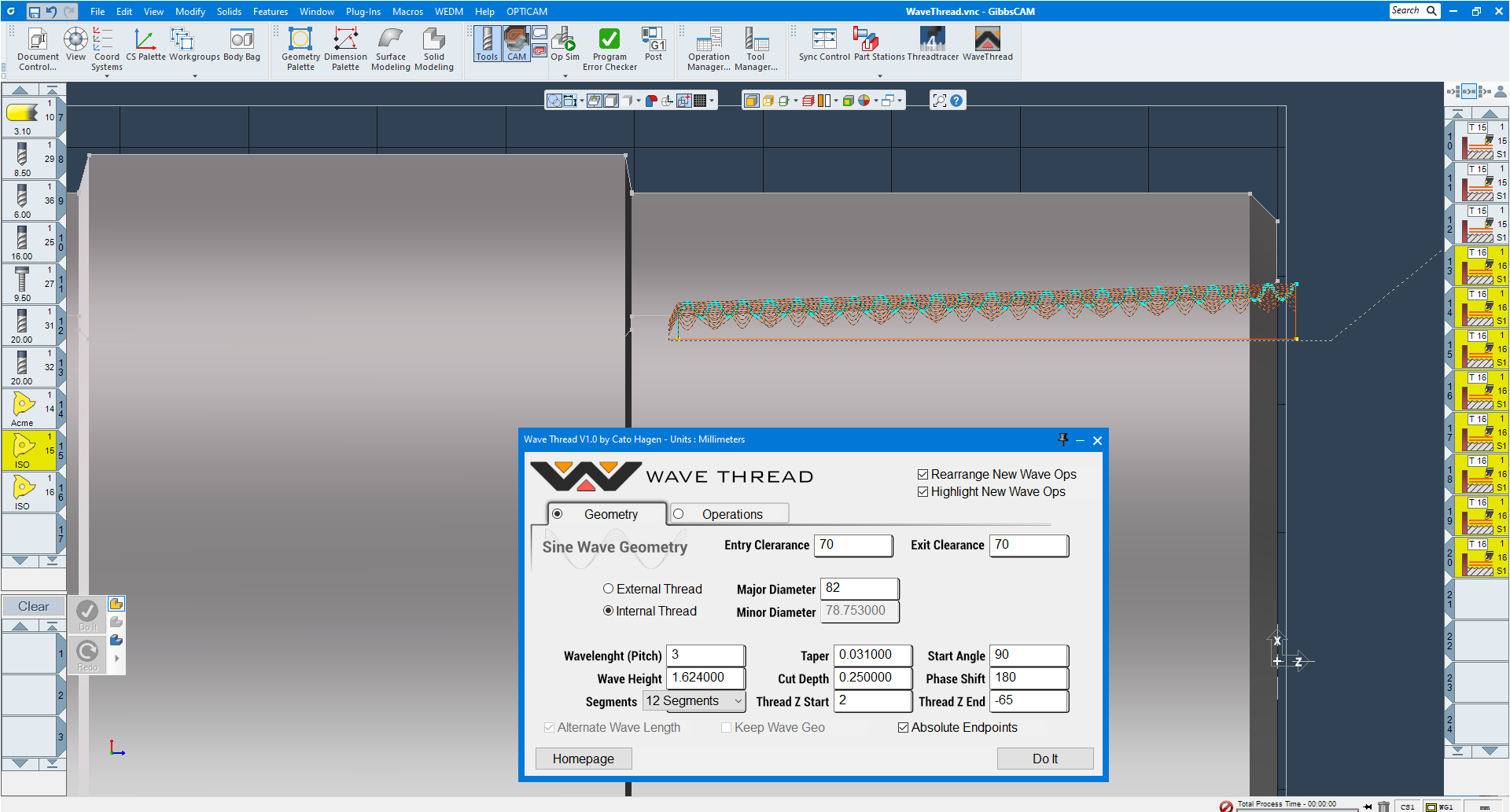Viewport: 1510px width, 812px height.
Task: Click the Major Diameter input field
Action: click(859, 589)
